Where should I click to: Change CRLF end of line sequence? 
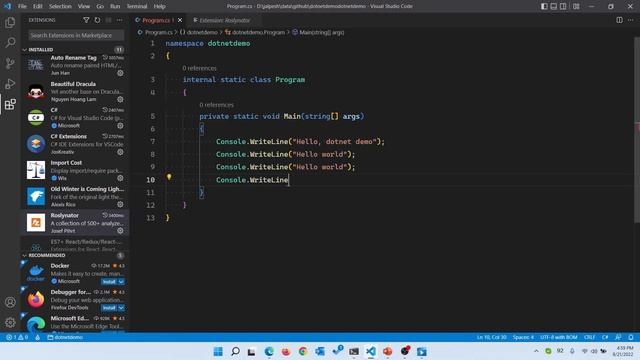(589, 337)
